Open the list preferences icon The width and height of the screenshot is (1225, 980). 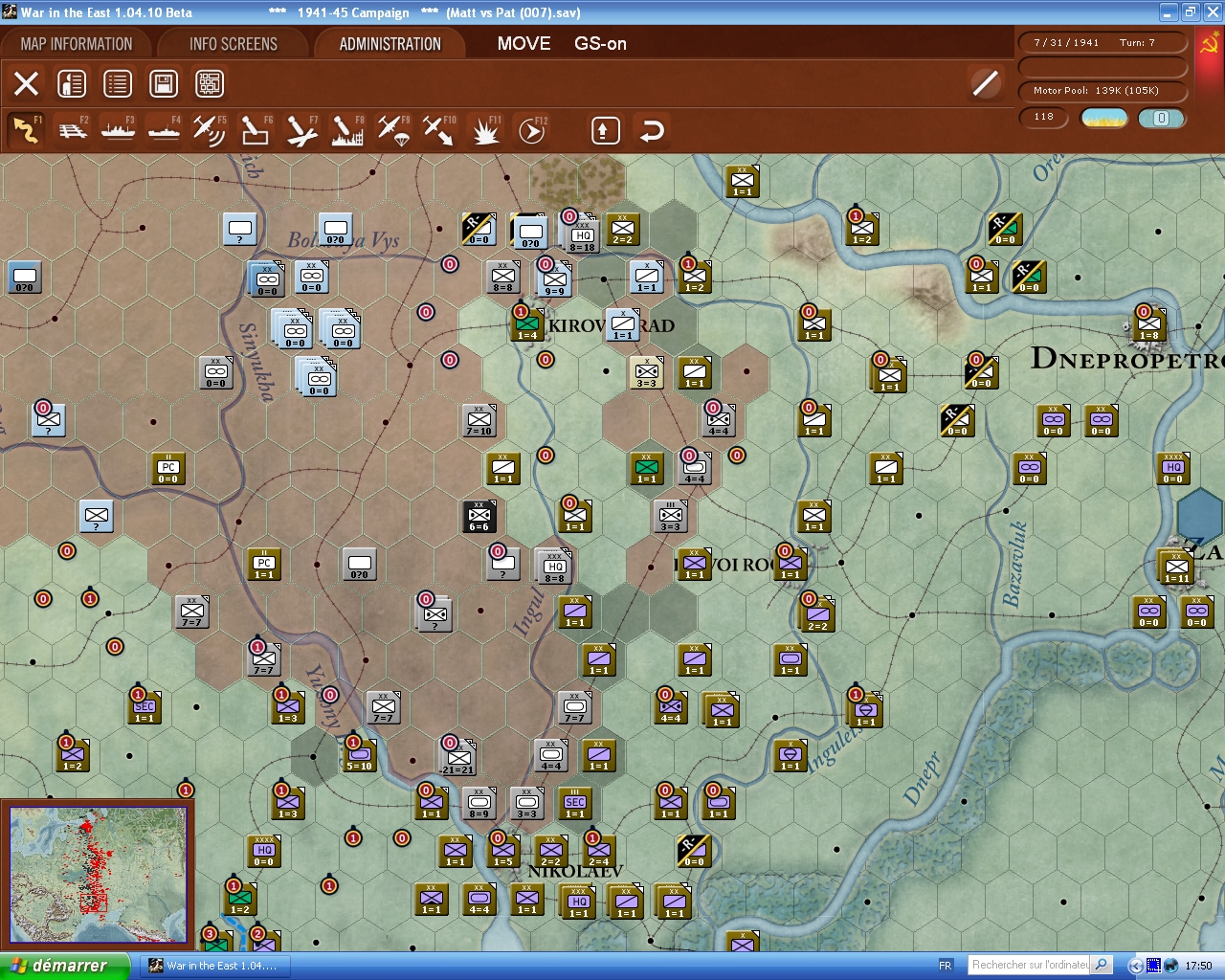[x=118, y=84]
